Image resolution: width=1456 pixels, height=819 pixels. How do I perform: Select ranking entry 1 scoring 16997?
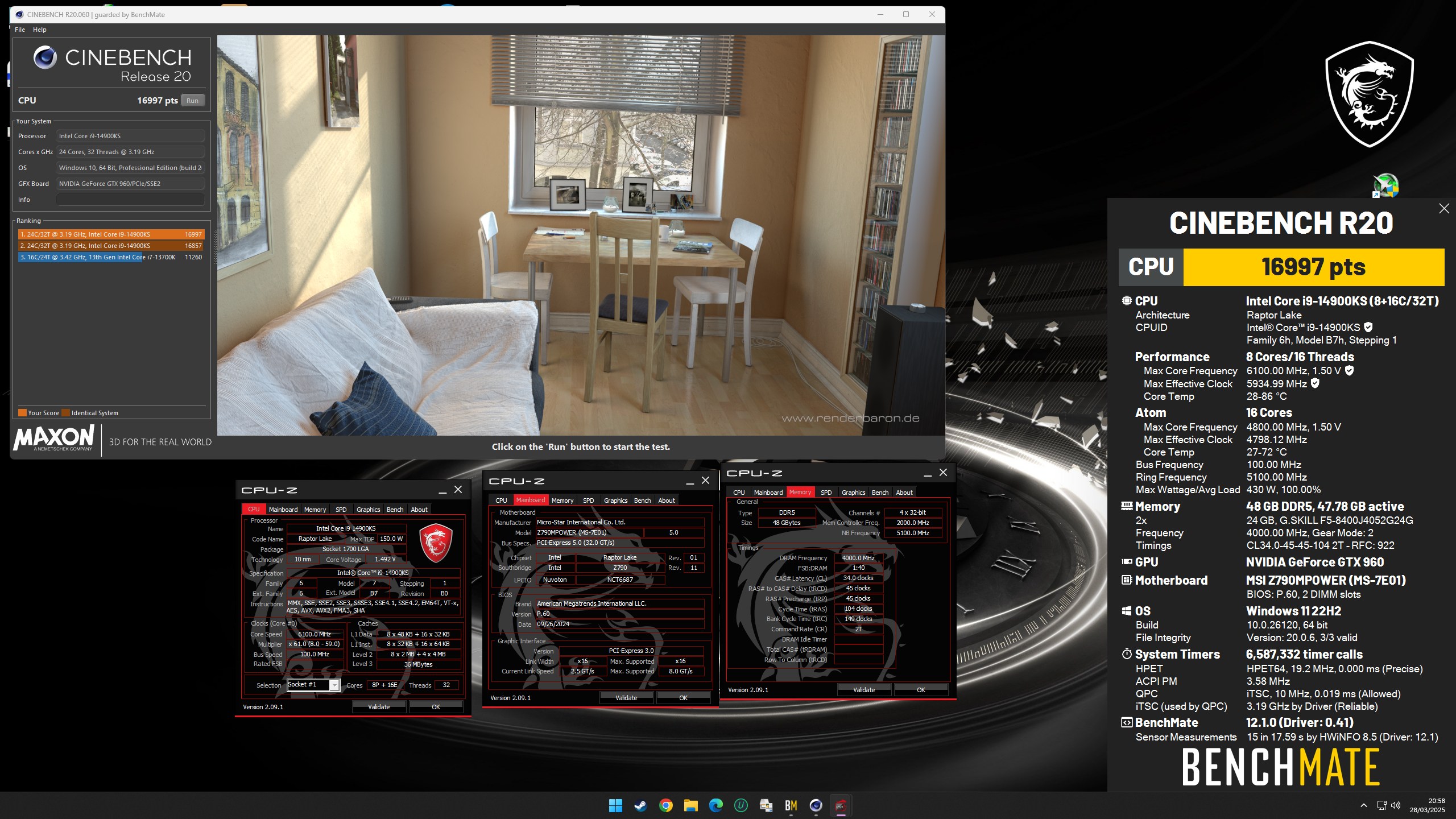111,234
